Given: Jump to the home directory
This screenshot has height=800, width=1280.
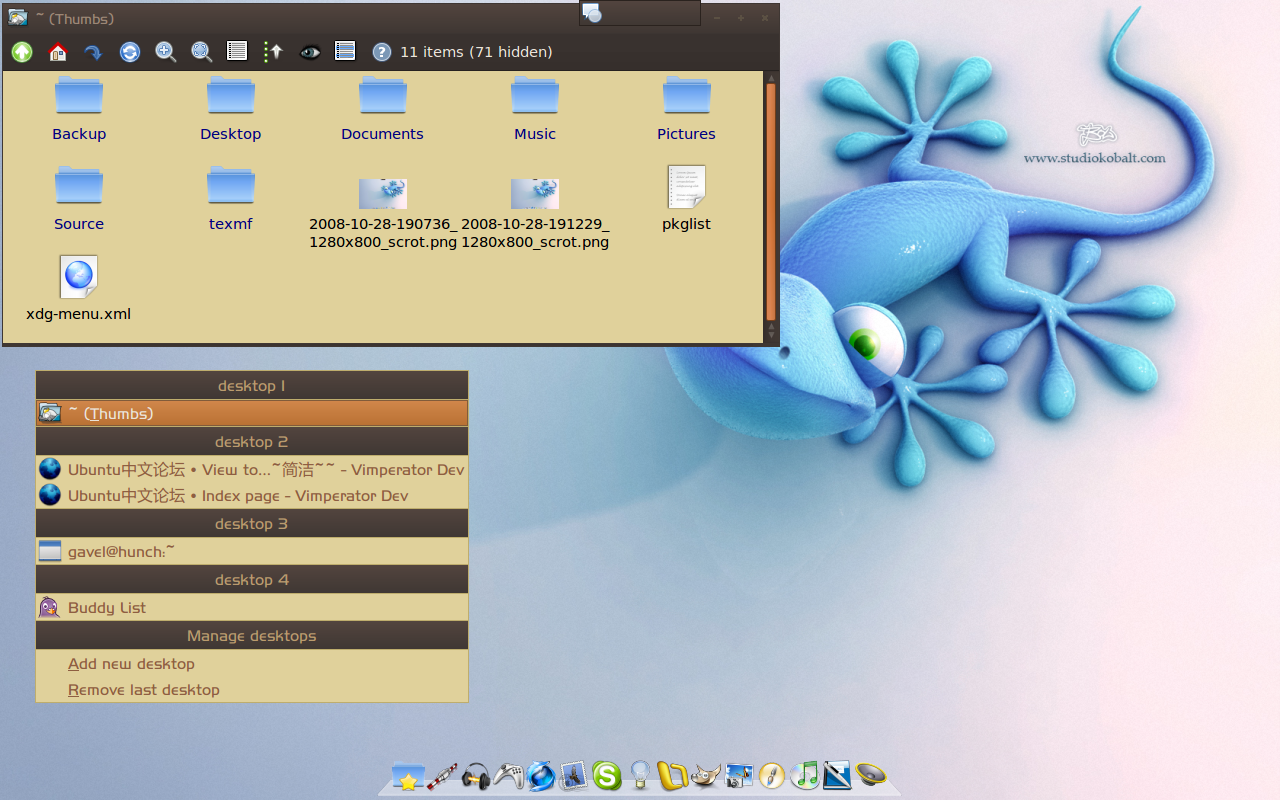Looking at the screenshot, I should point(58,52).
